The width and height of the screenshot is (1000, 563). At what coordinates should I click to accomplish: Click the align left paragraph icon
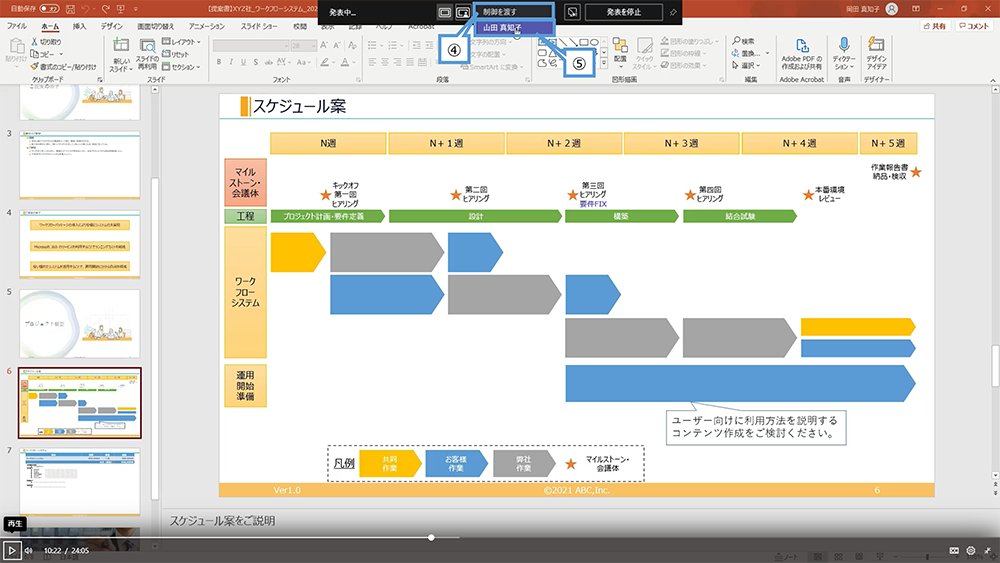(x=372, y=62)
